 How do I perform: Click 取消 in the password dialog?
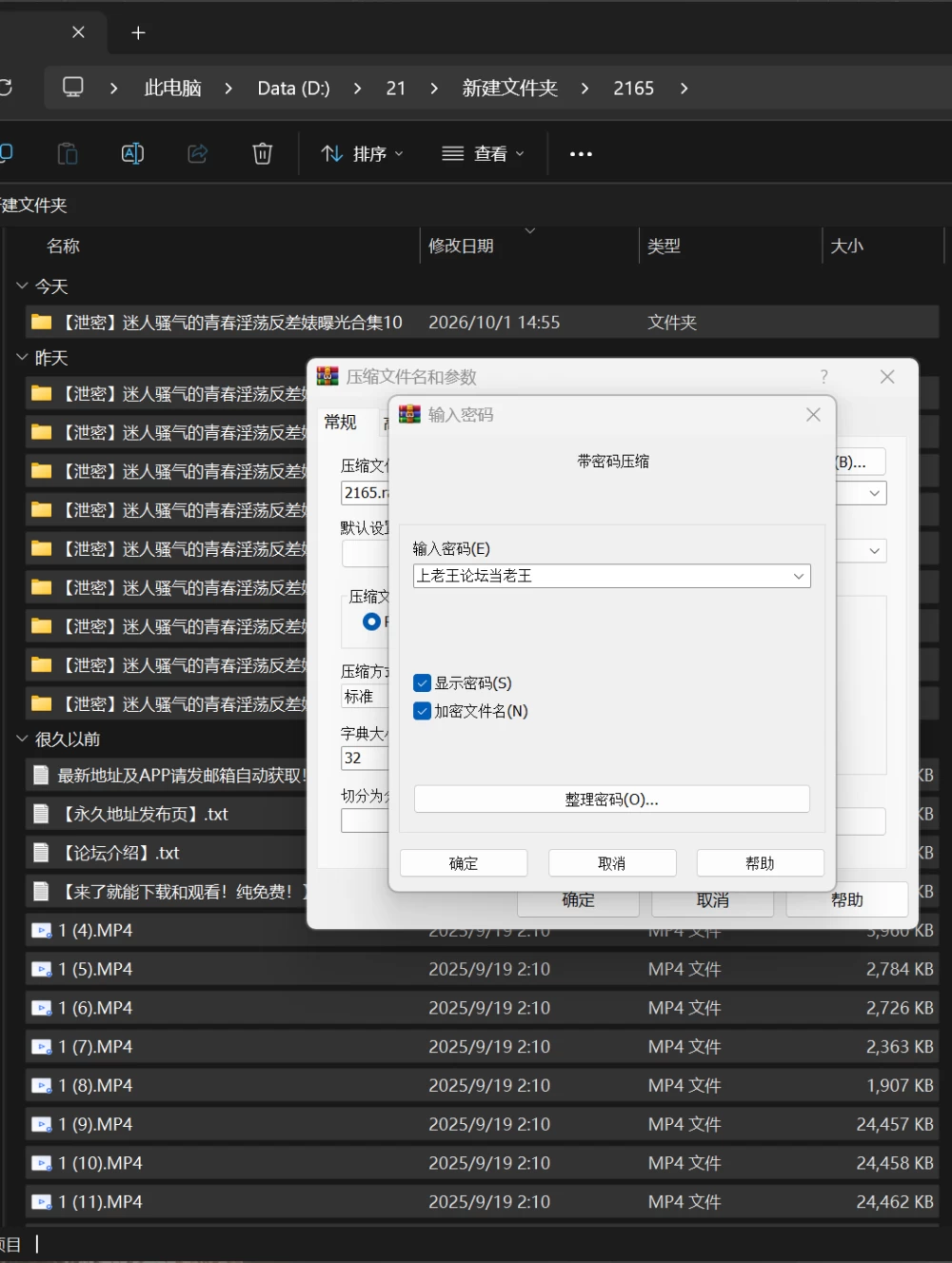click(612, 863)
